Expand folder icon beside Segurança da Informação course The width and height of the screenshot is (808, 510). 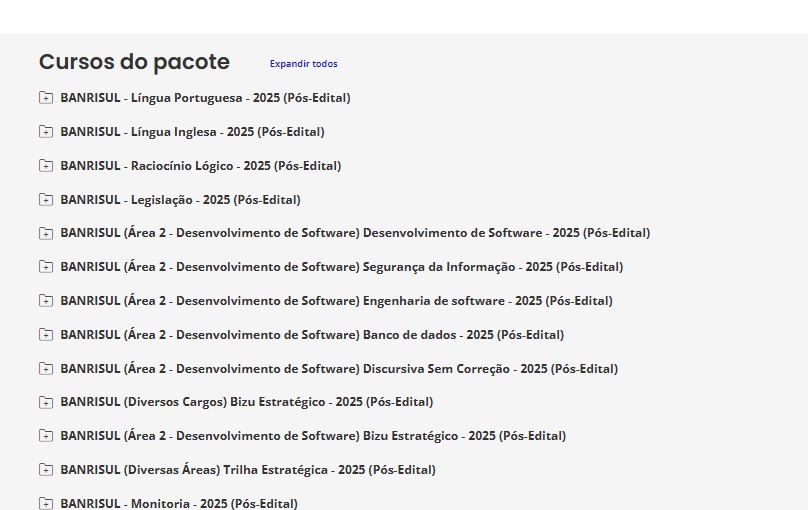[x=46, y=267]
